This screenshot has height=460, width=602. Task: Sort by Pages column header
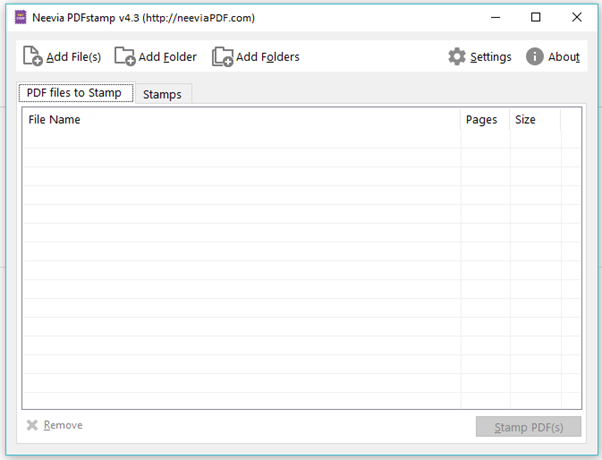485,119
